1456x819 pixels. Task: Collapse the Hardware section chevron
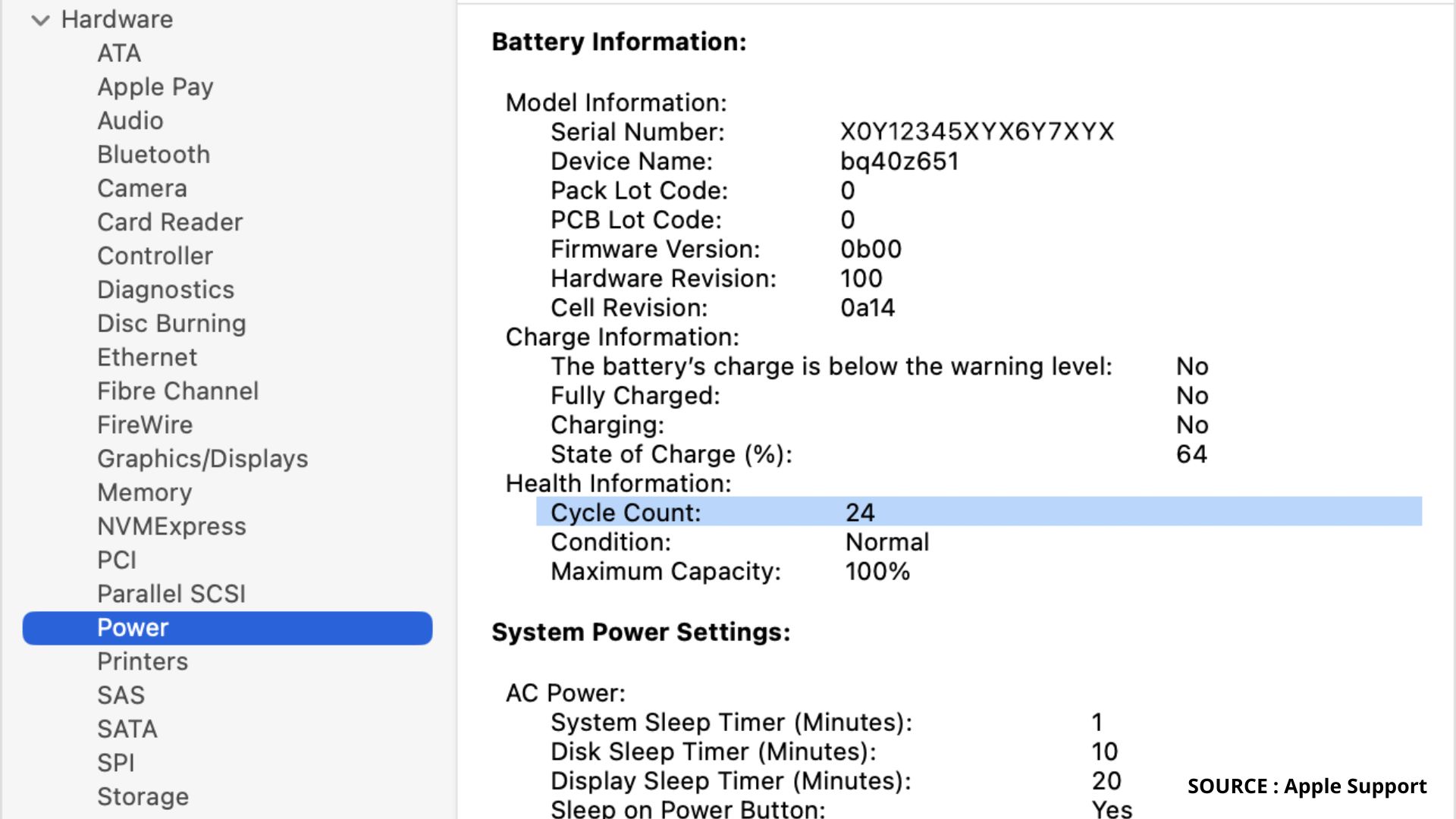coord(40,20)
